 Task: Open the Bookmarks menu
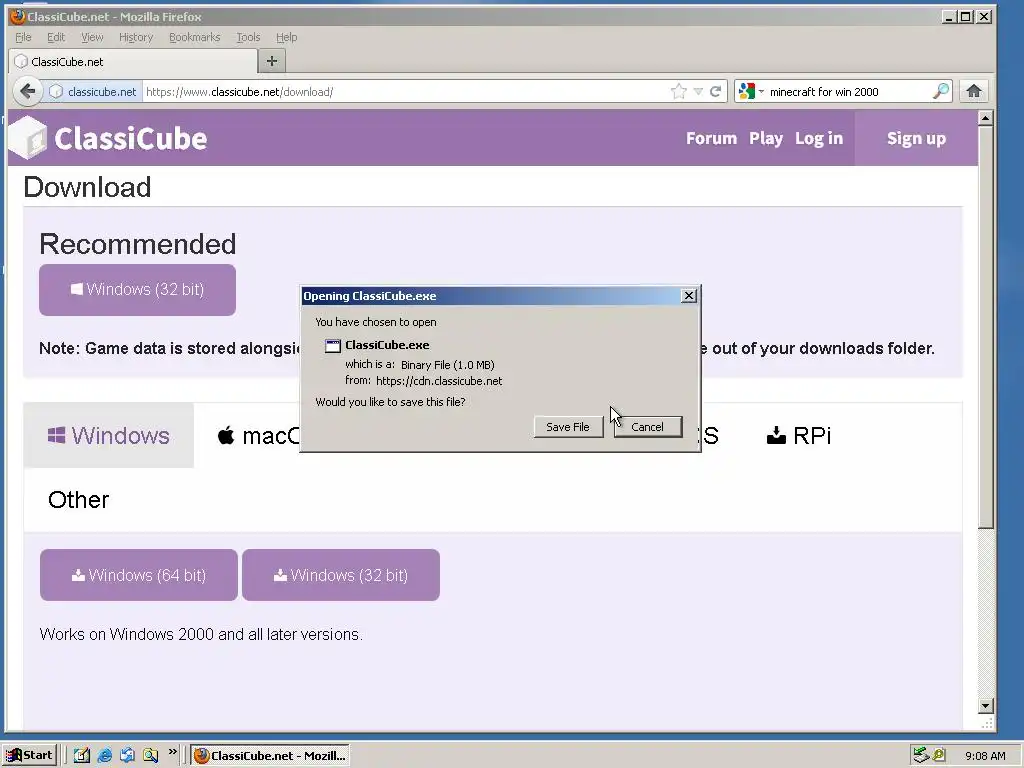[x=195, y=37]
